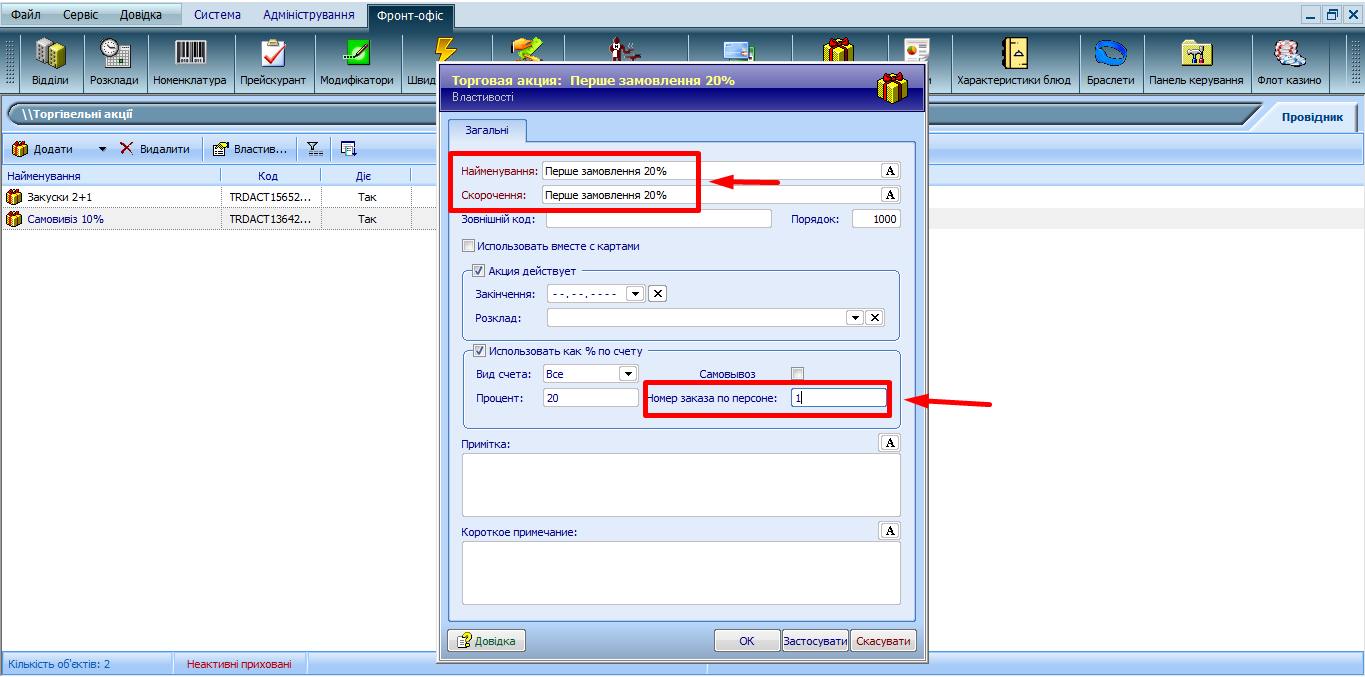Open the Сервіс menu
Image resolution: width=1365 pixels, height=677 pixels.
tap(80, 15)
